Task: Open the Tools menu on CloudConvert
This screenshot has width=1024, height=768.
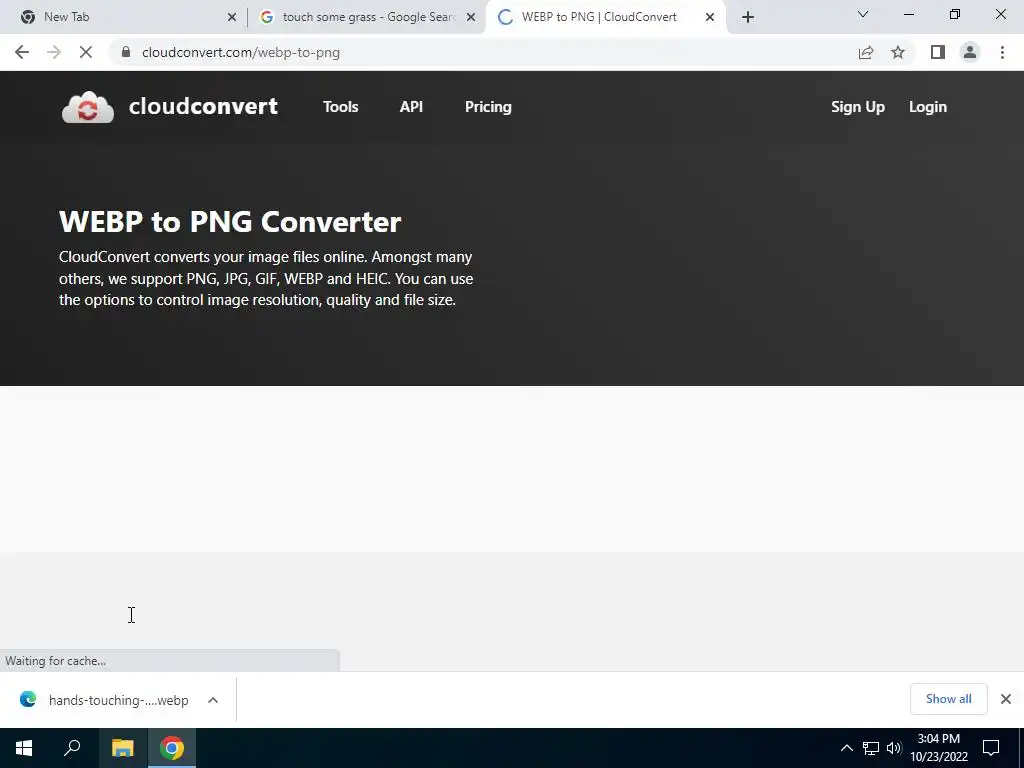Action: (340, 106)
